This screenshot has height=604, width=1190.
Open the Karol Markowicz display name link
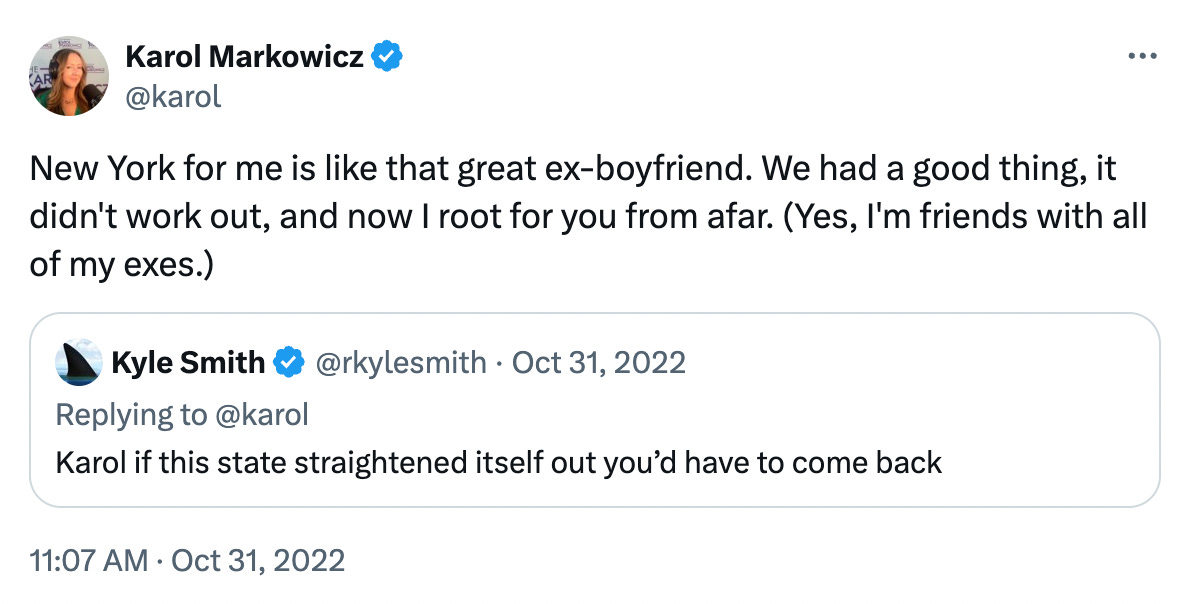tap(246, 58)
